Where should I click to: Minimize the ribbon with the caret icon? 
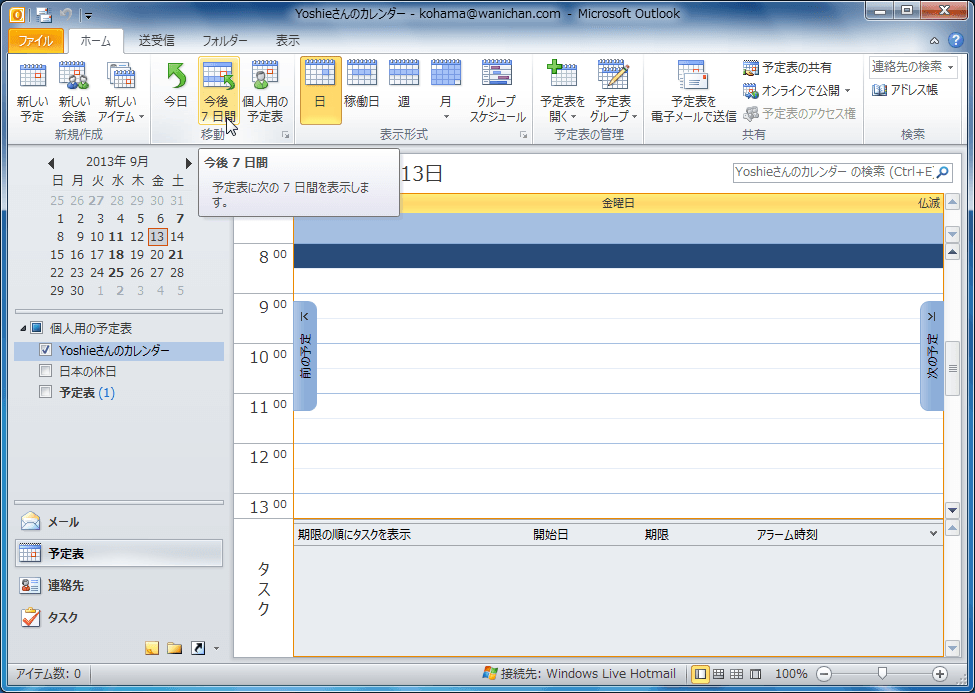934,41
